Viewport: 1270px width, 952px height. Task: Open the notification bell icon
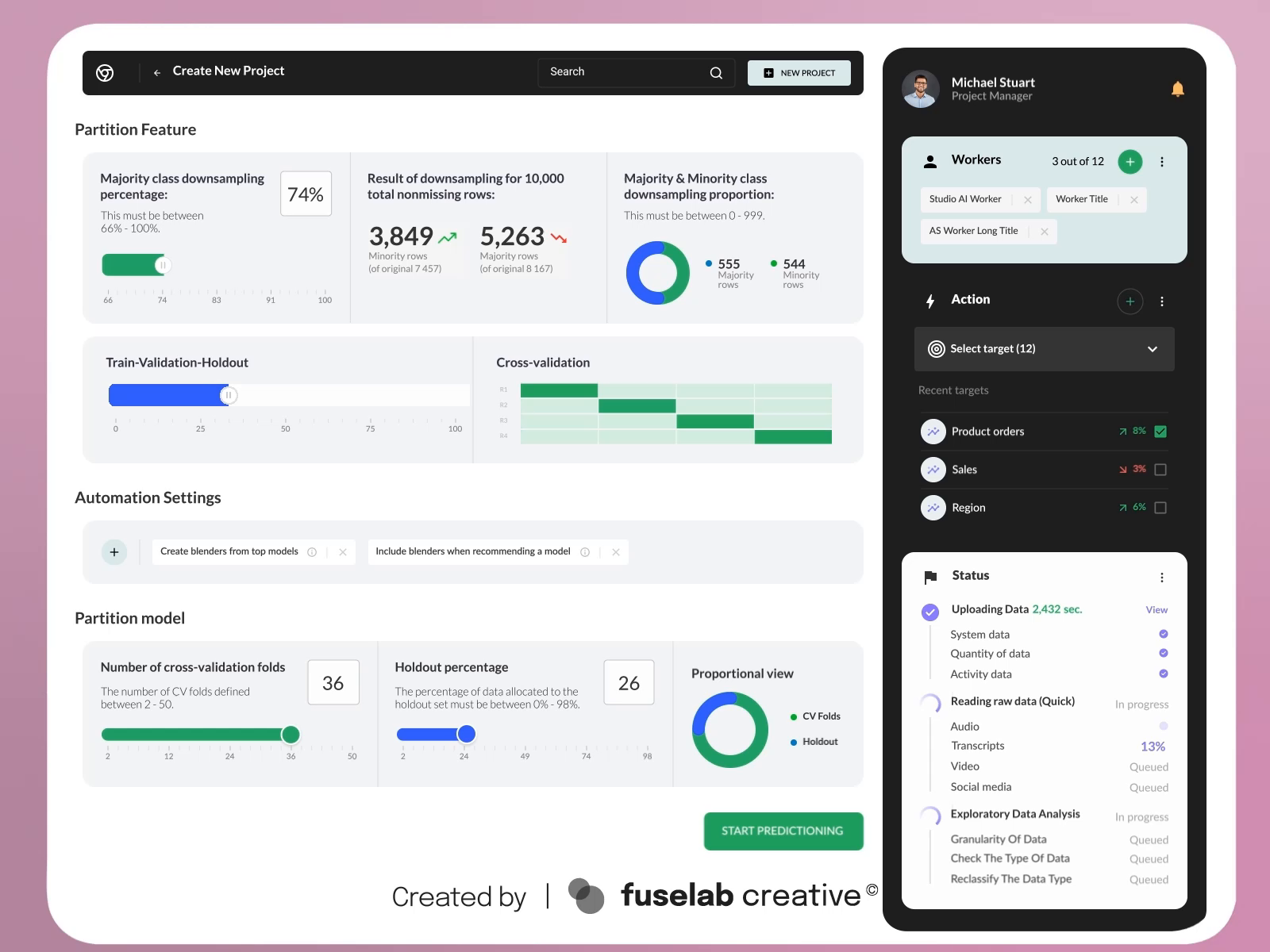pyautogui.click(x=1178, y=89)
